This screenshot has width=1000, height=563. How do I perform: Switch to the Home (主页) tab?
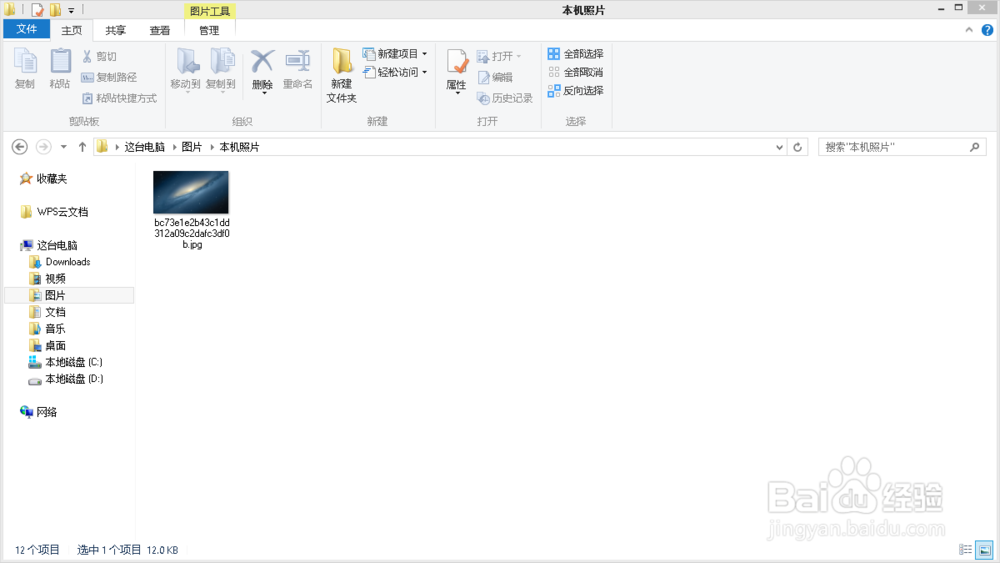[x=71, y=30]
